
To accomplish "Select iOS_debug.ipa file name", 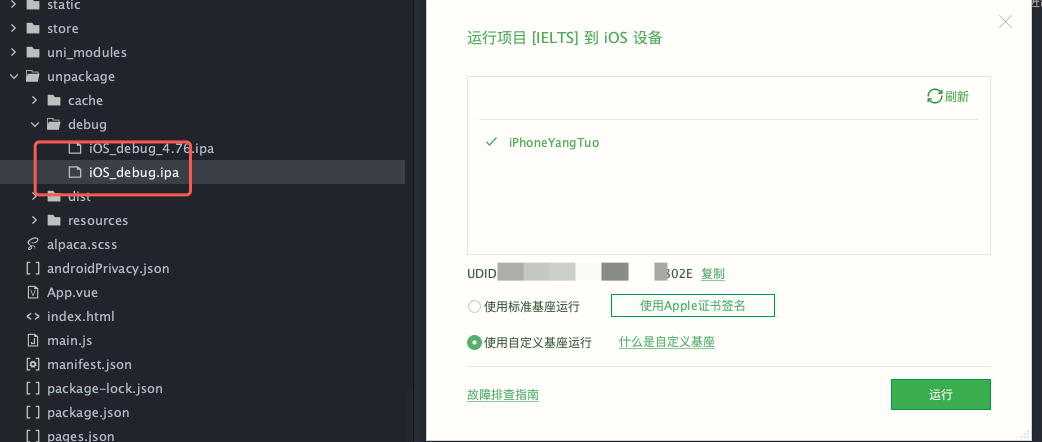I will coord(134,172).
